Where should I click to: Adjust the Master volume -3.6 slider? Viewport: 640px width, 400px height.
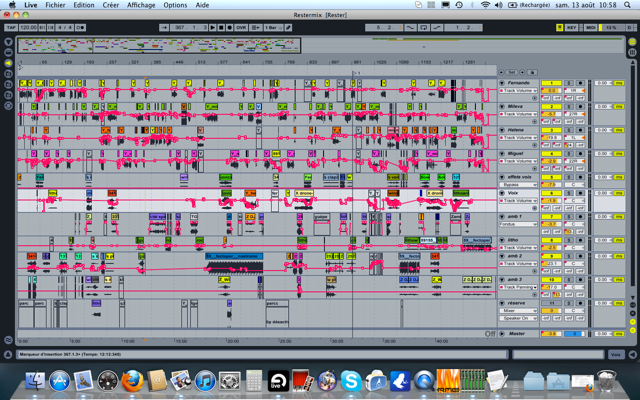point(551,334)
